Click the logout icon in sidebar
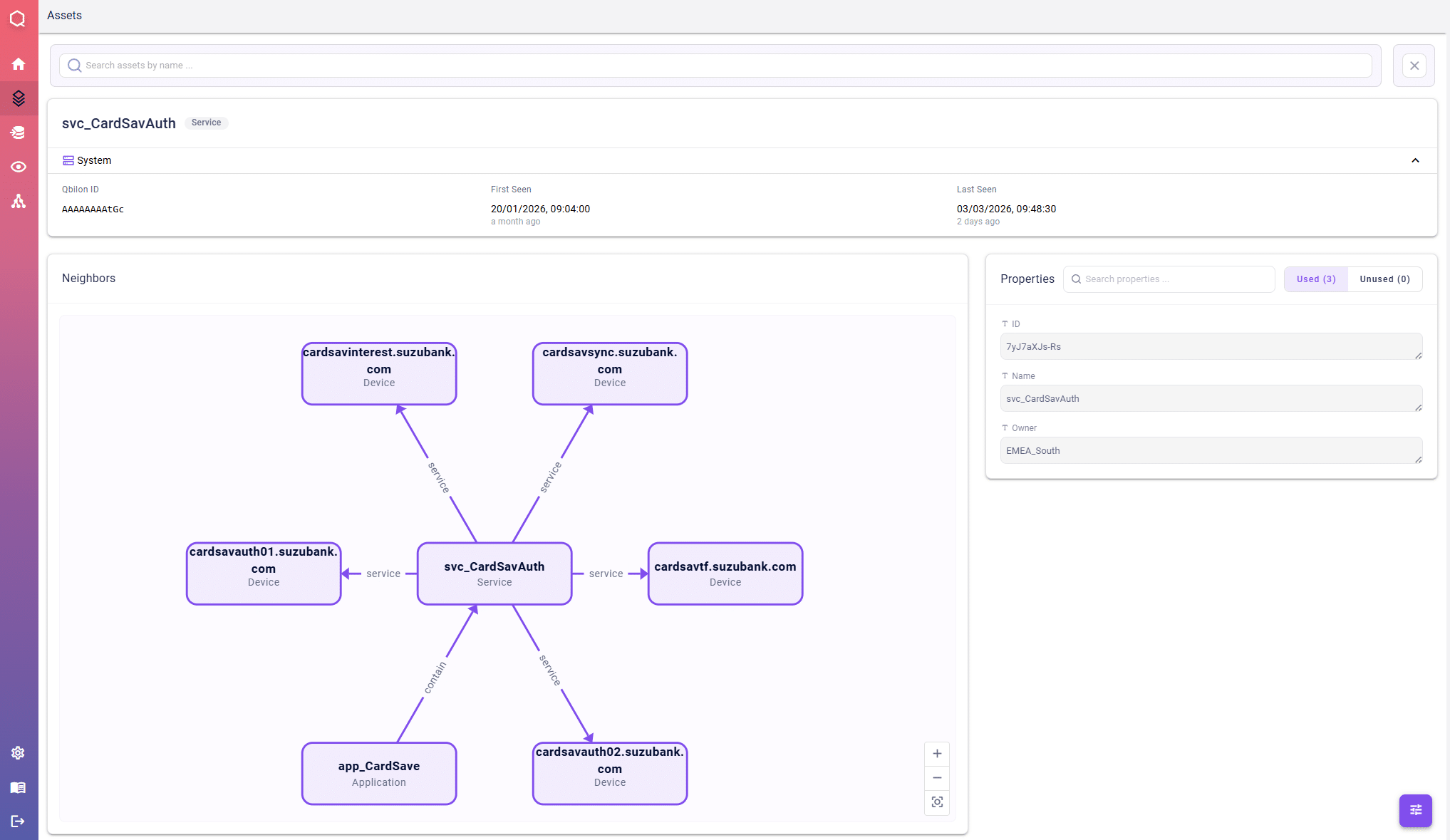The height and width of the screenshot is (840, 1450). coord(19,821)
